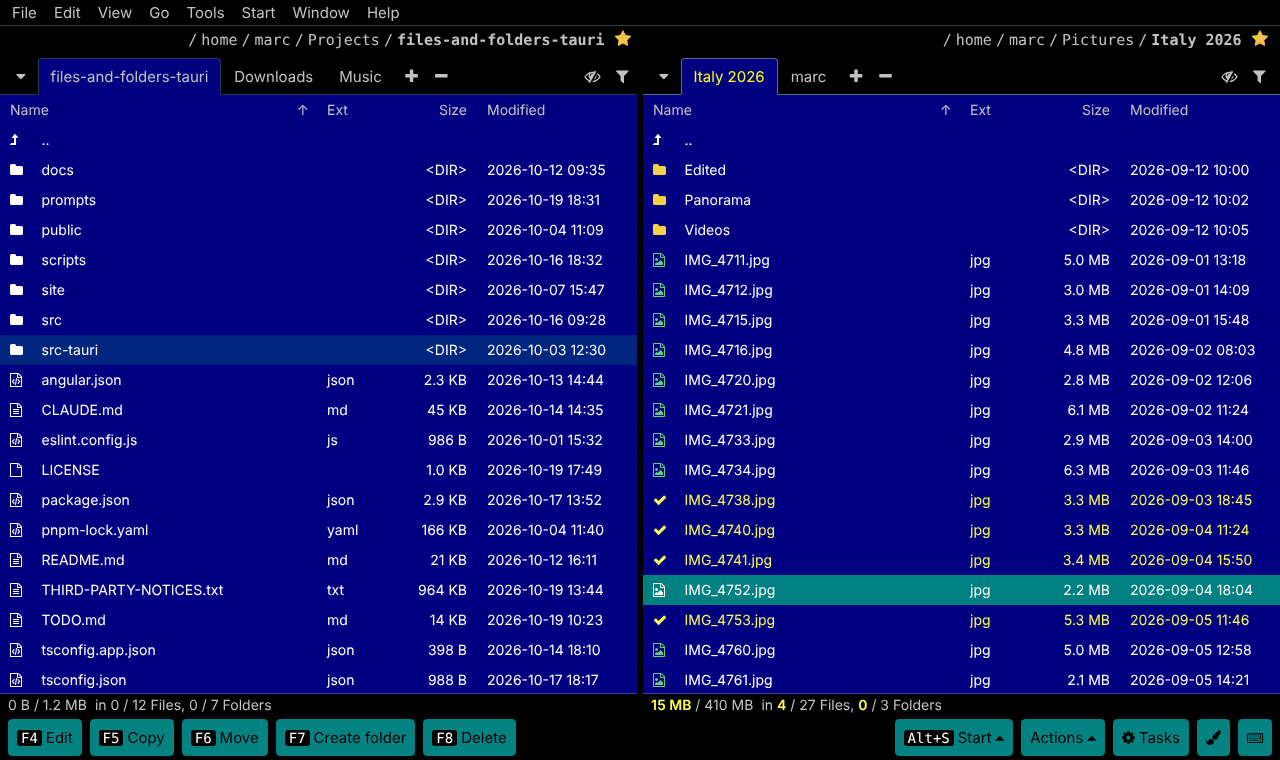Click the F7 Create folder button
This screenshot has height=760, width=1280.
(345, 738)
